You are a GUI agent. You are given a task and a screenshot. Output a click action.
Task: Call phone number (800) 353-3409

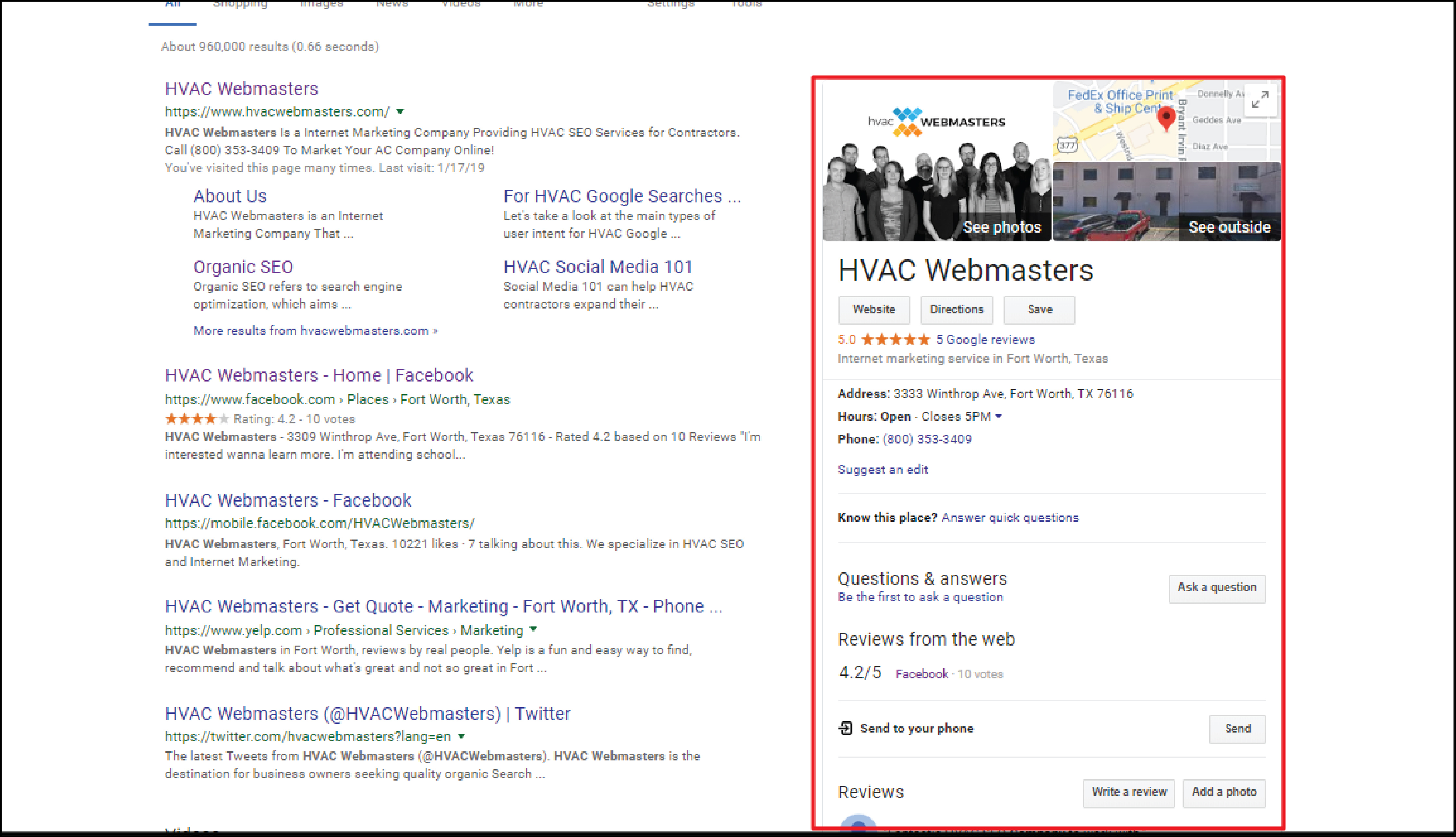point(927,439)
